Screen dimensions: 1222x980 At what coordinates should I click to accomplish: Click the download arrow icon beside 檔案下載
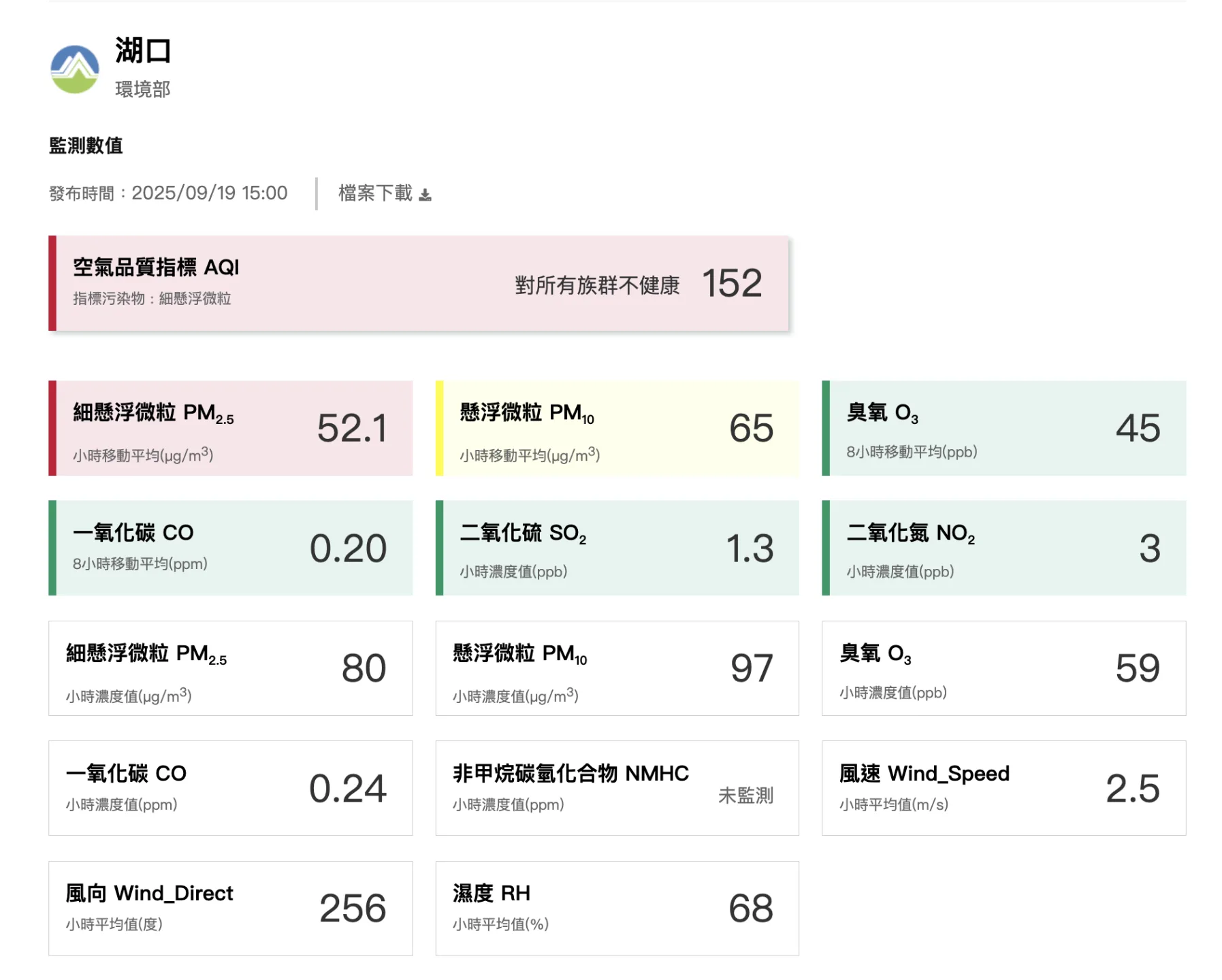coord(426,194)
